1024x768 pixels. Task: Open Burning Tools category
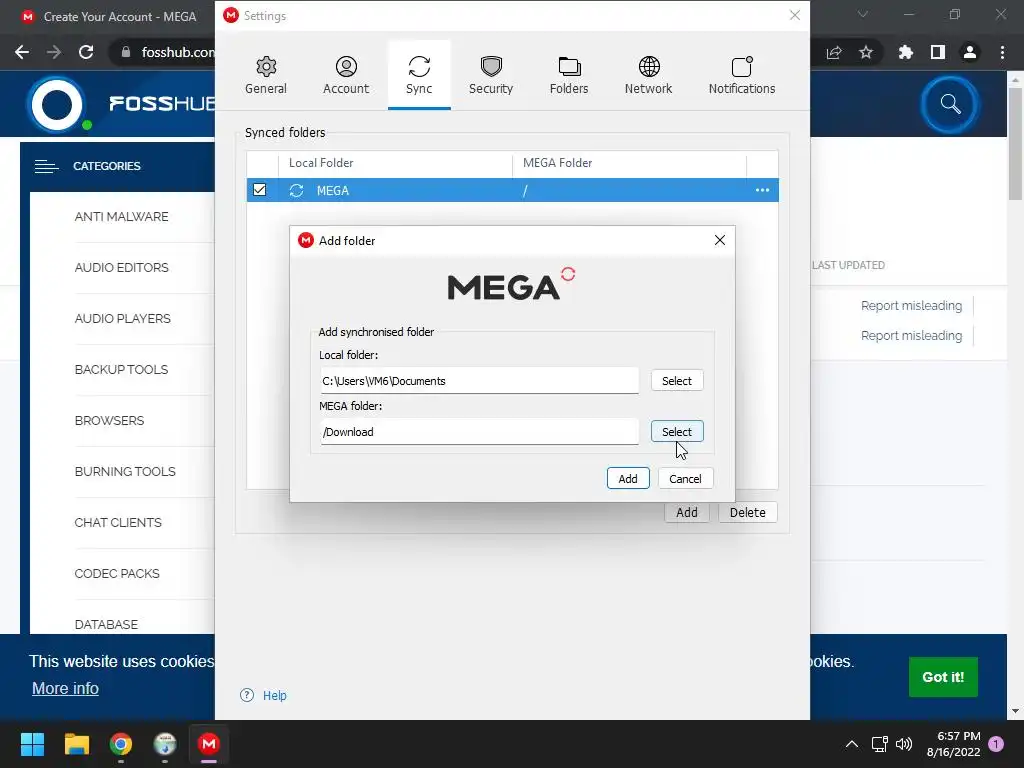click(125, 472)
